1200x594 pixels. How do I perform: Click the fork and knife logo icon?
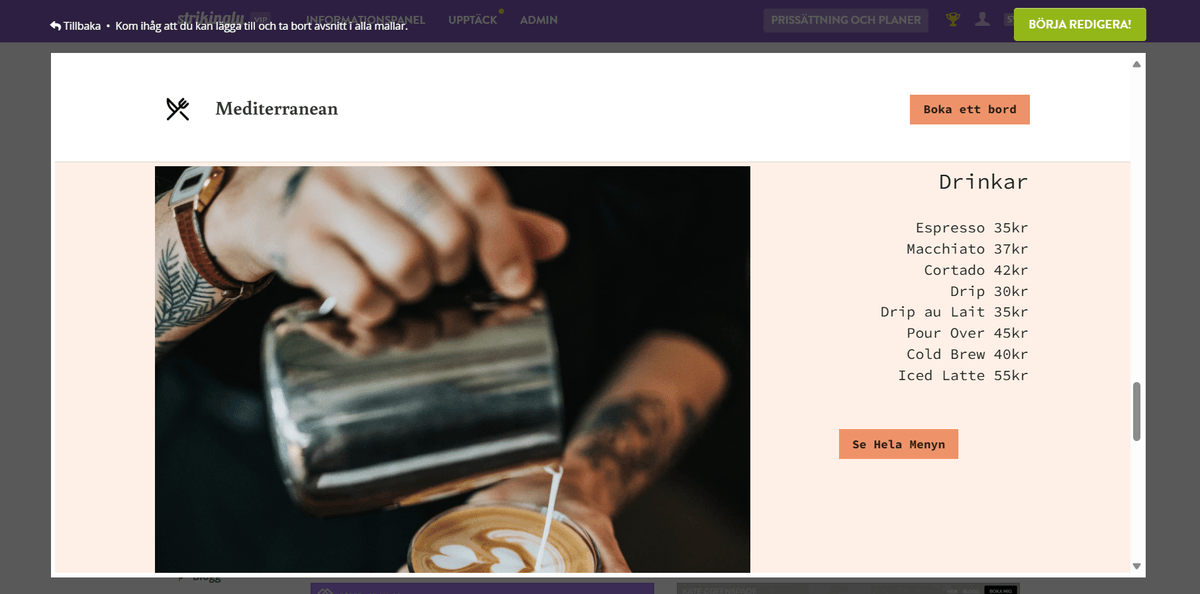[178, 109]
